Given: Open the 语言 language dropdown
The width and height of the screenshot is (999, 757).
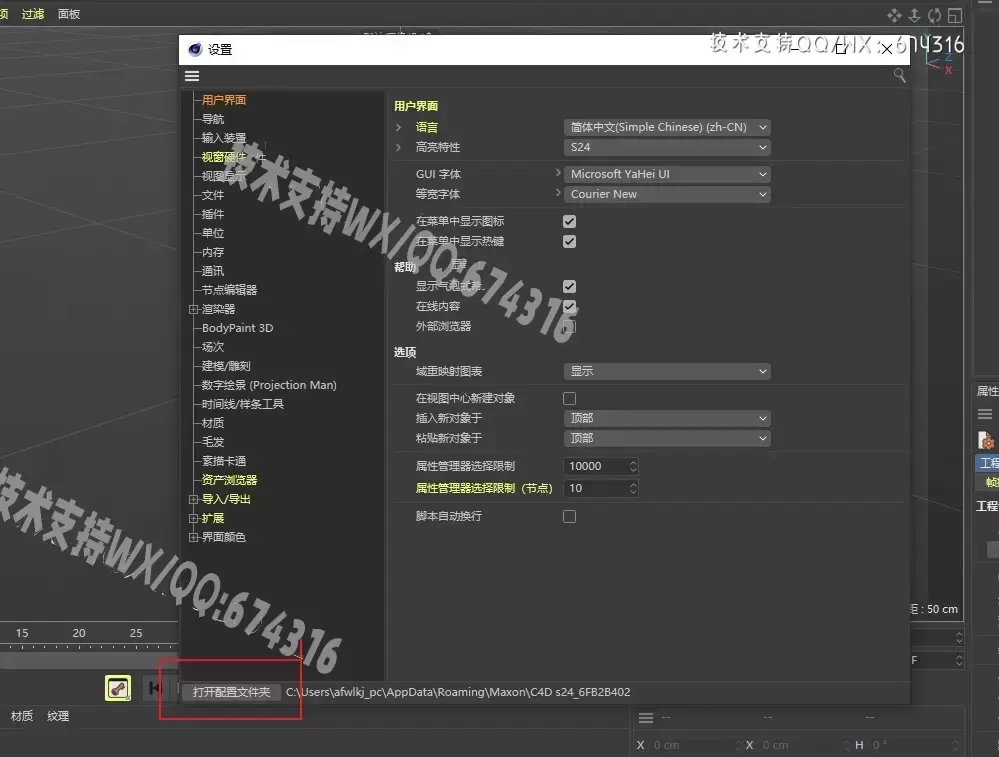Looking at the screenshot, I should (x=667, y=127).
